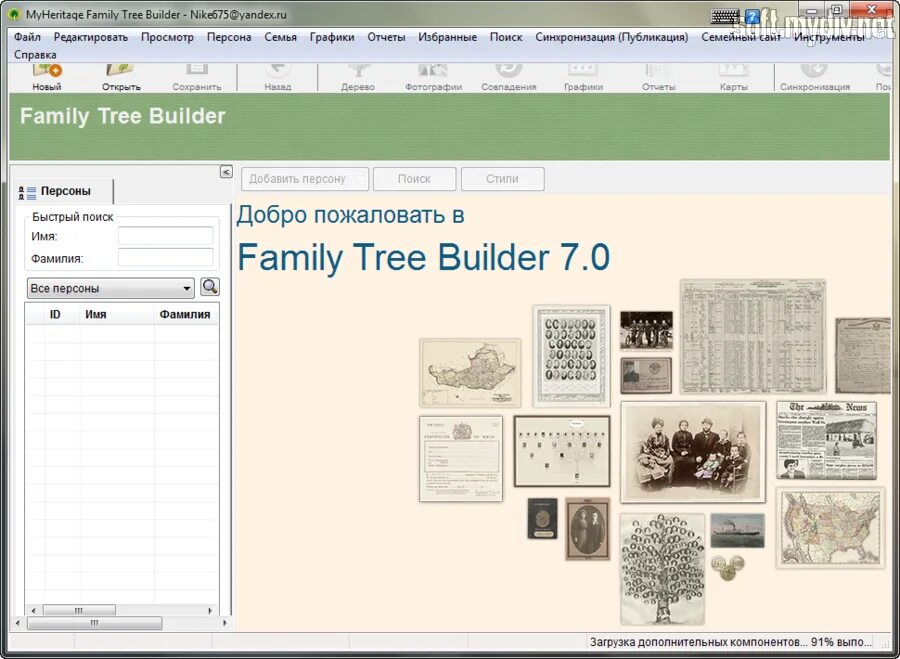Go back using the Назад toolbar icon

(278, 77)
